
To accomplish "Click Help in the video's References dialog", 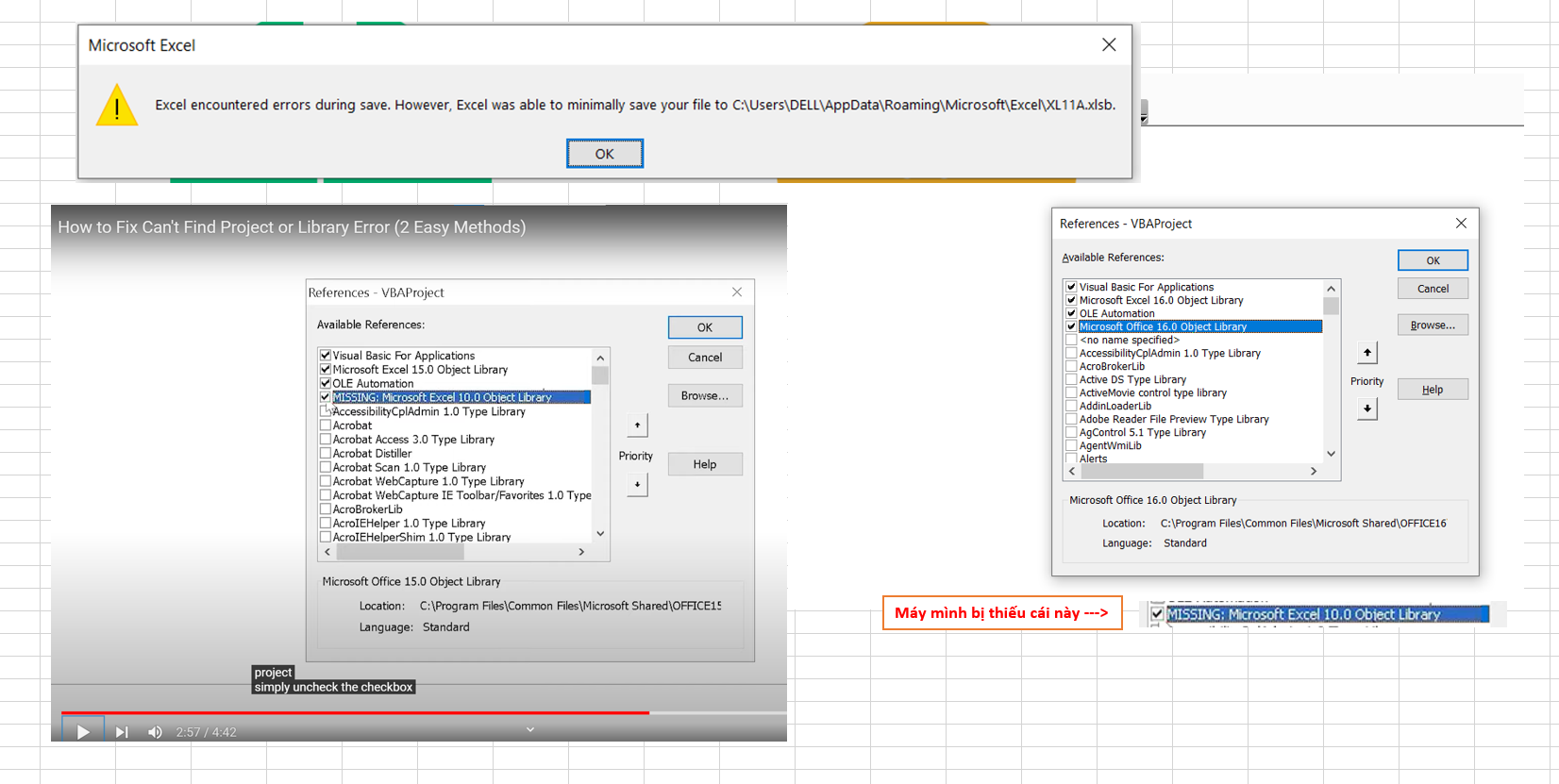I will 705,464.
